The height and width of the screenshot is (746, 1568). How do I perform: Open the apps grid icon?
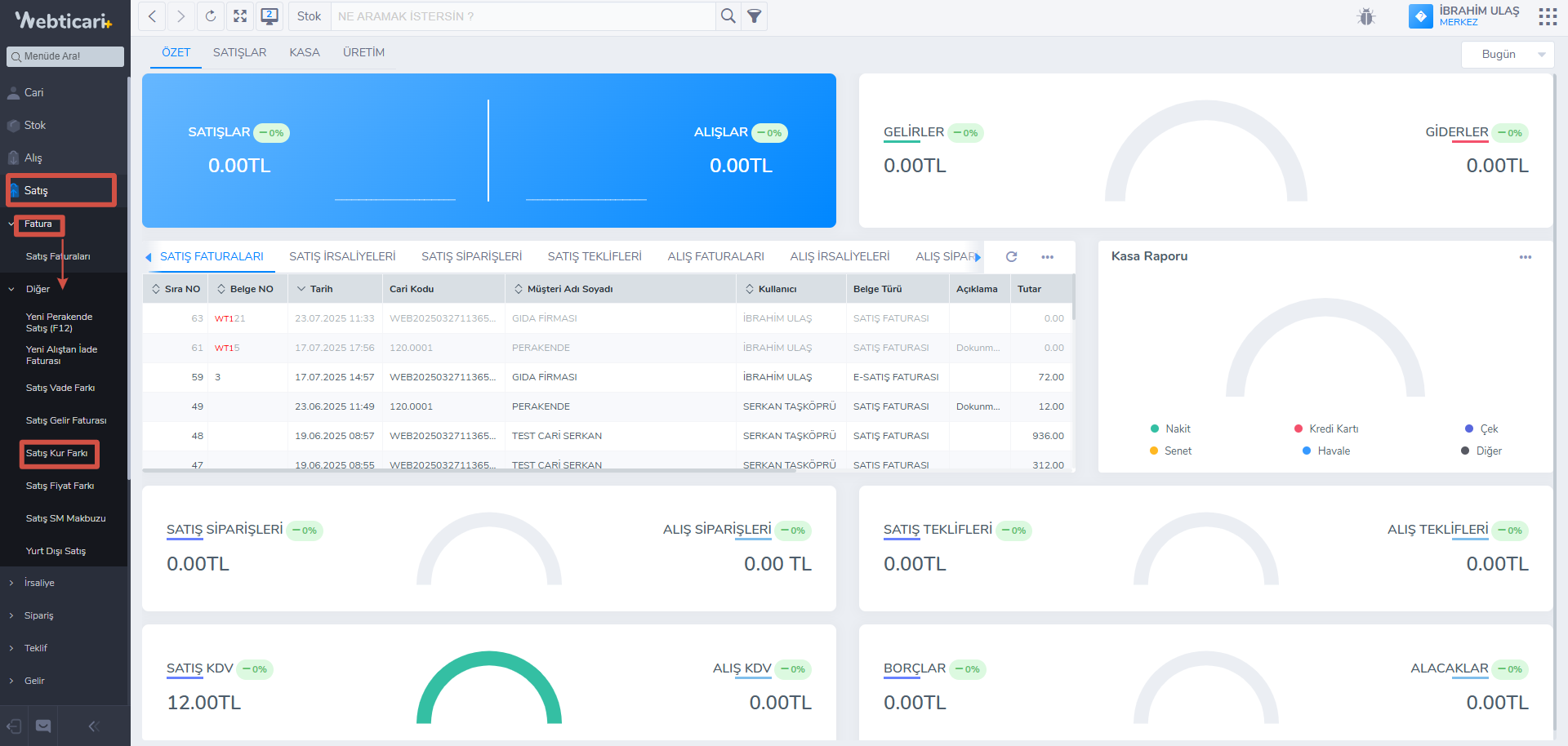[x=1547, y=16]
